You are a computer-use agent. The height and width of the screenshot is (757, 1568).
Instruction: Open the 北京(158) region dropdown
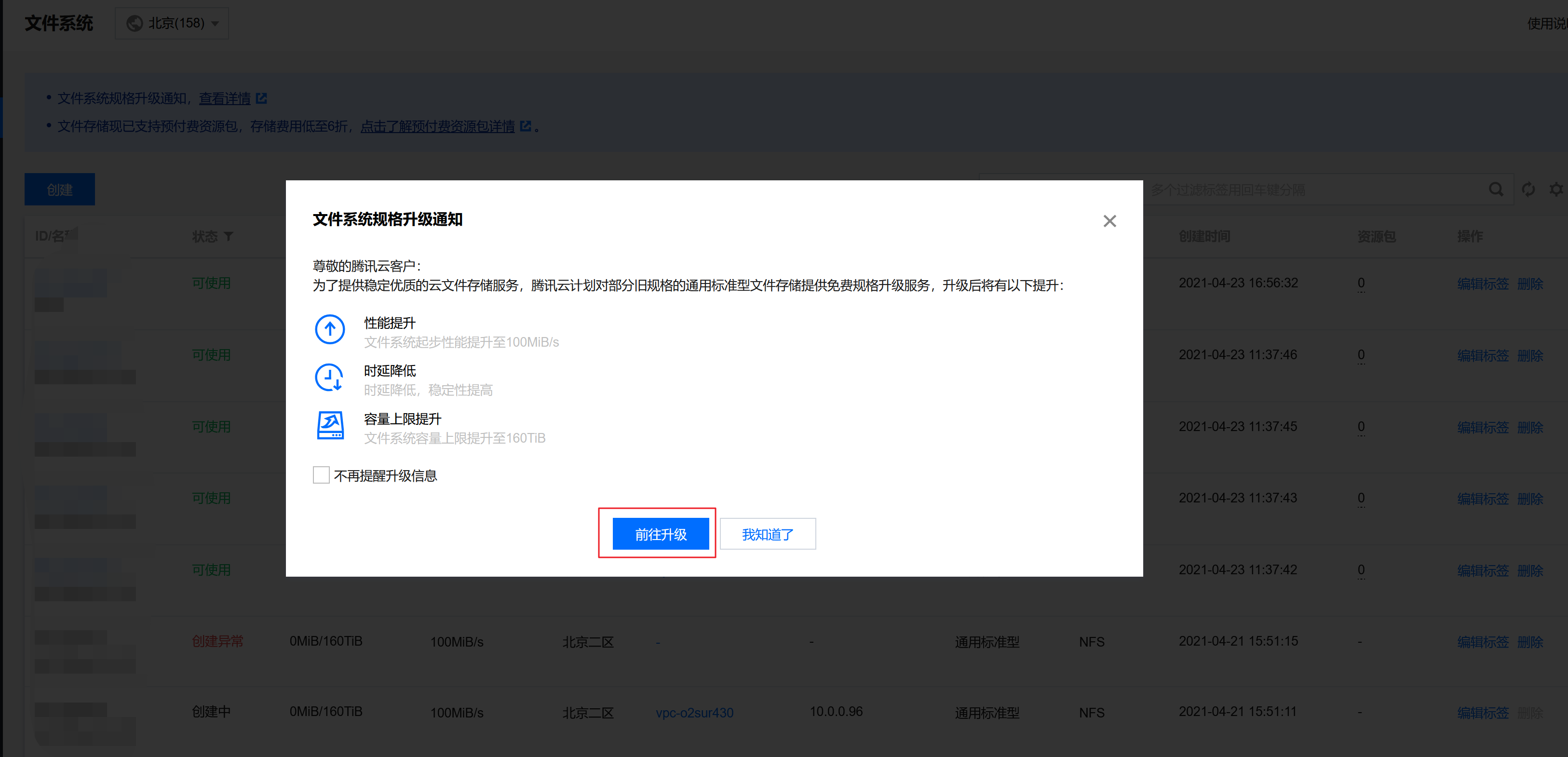click(x=172, y=24)
